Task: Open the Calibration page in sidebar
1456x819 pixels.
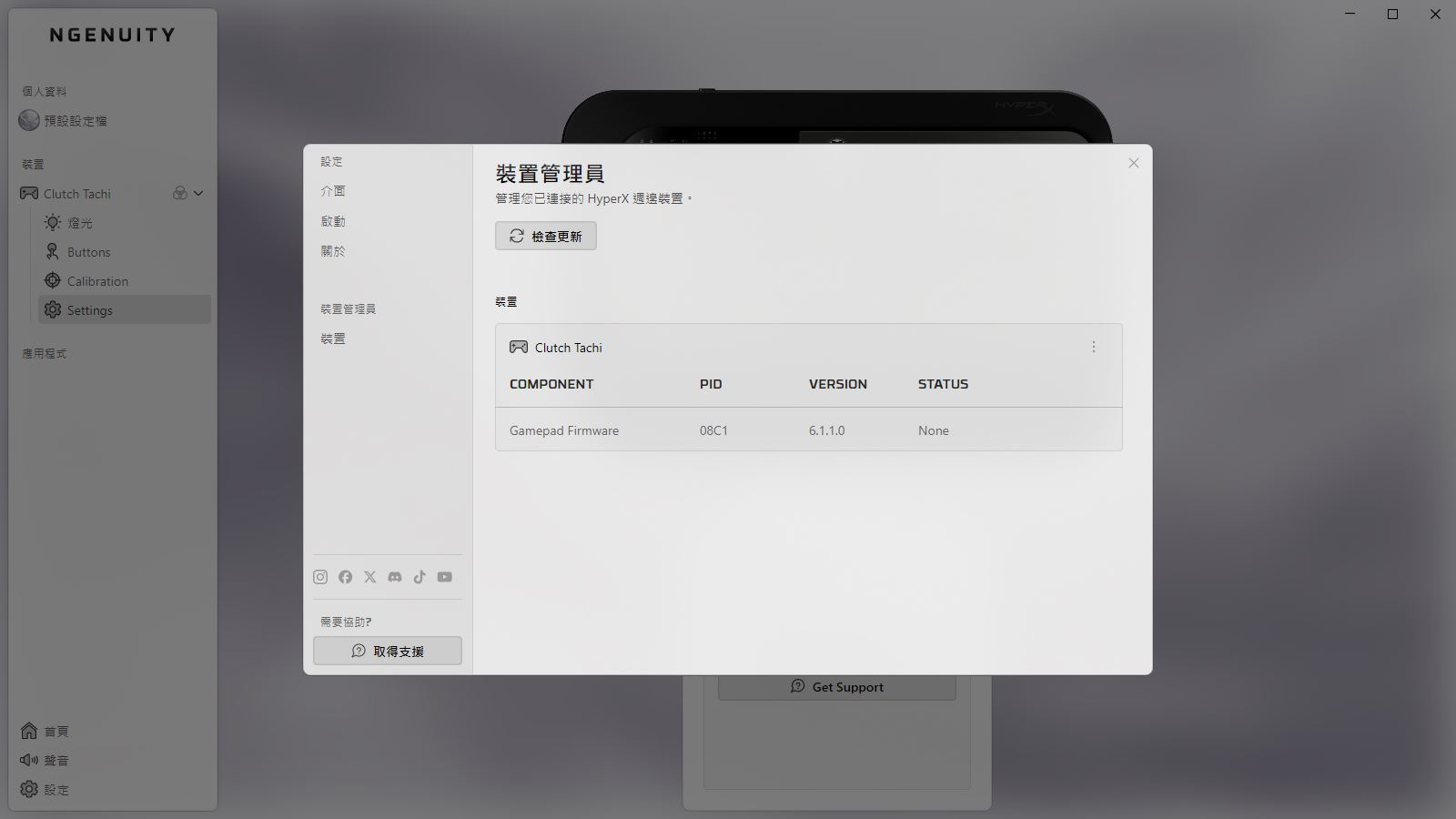Action: click(x=126, y=281)
